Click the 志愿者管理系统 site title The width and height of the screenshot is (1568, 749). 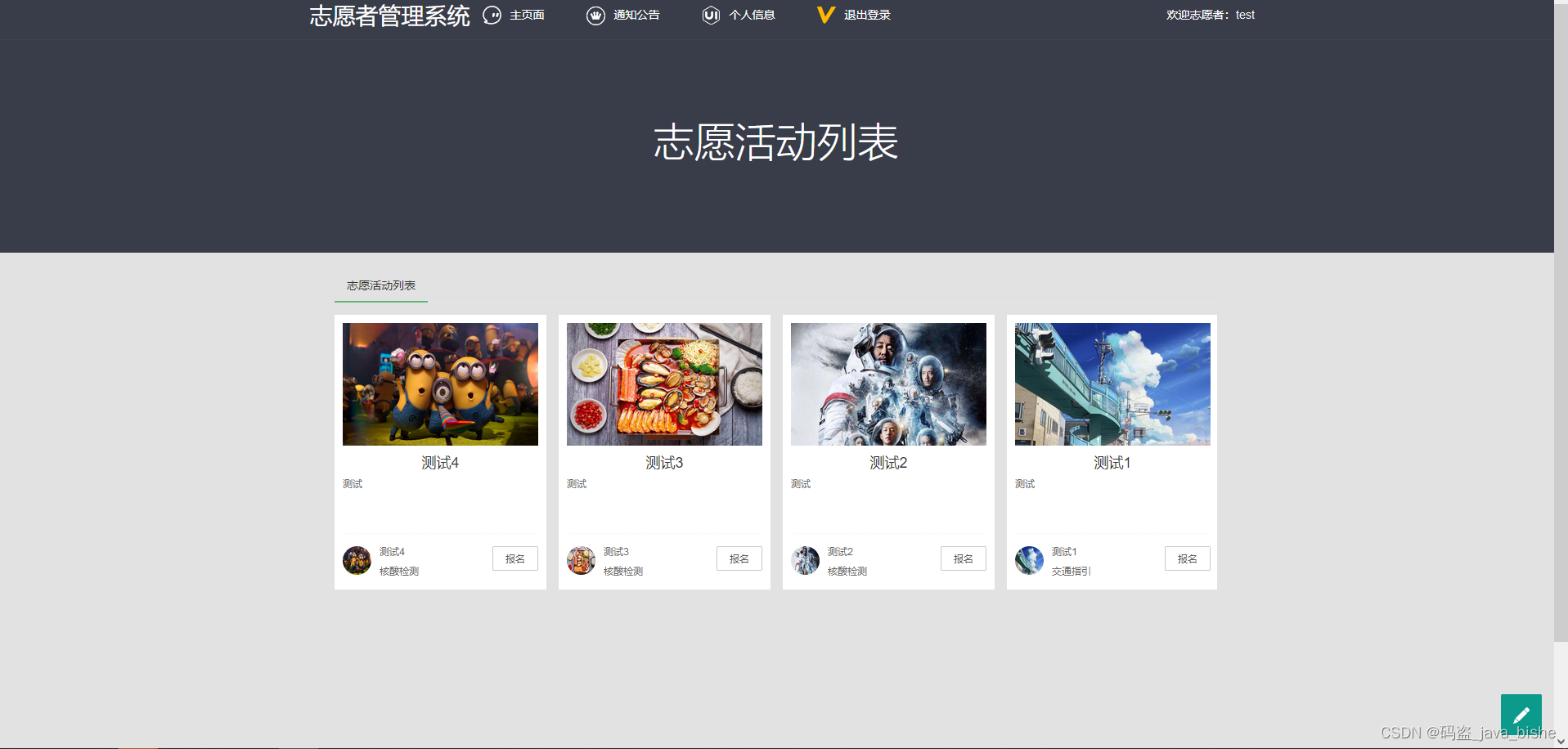[389, 16]
